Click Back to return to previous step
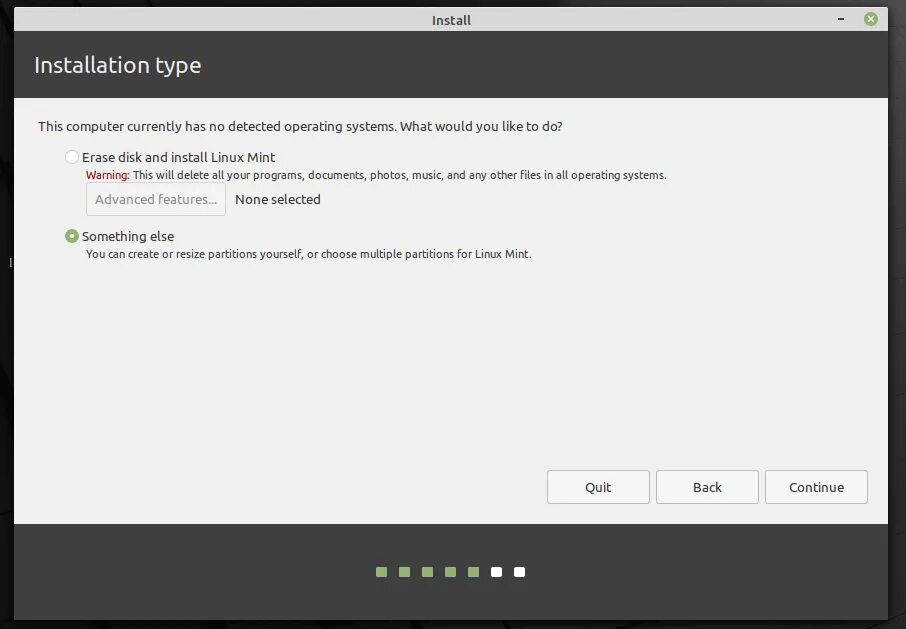Viewport: 906px width, 629px height. click(707, 487)
